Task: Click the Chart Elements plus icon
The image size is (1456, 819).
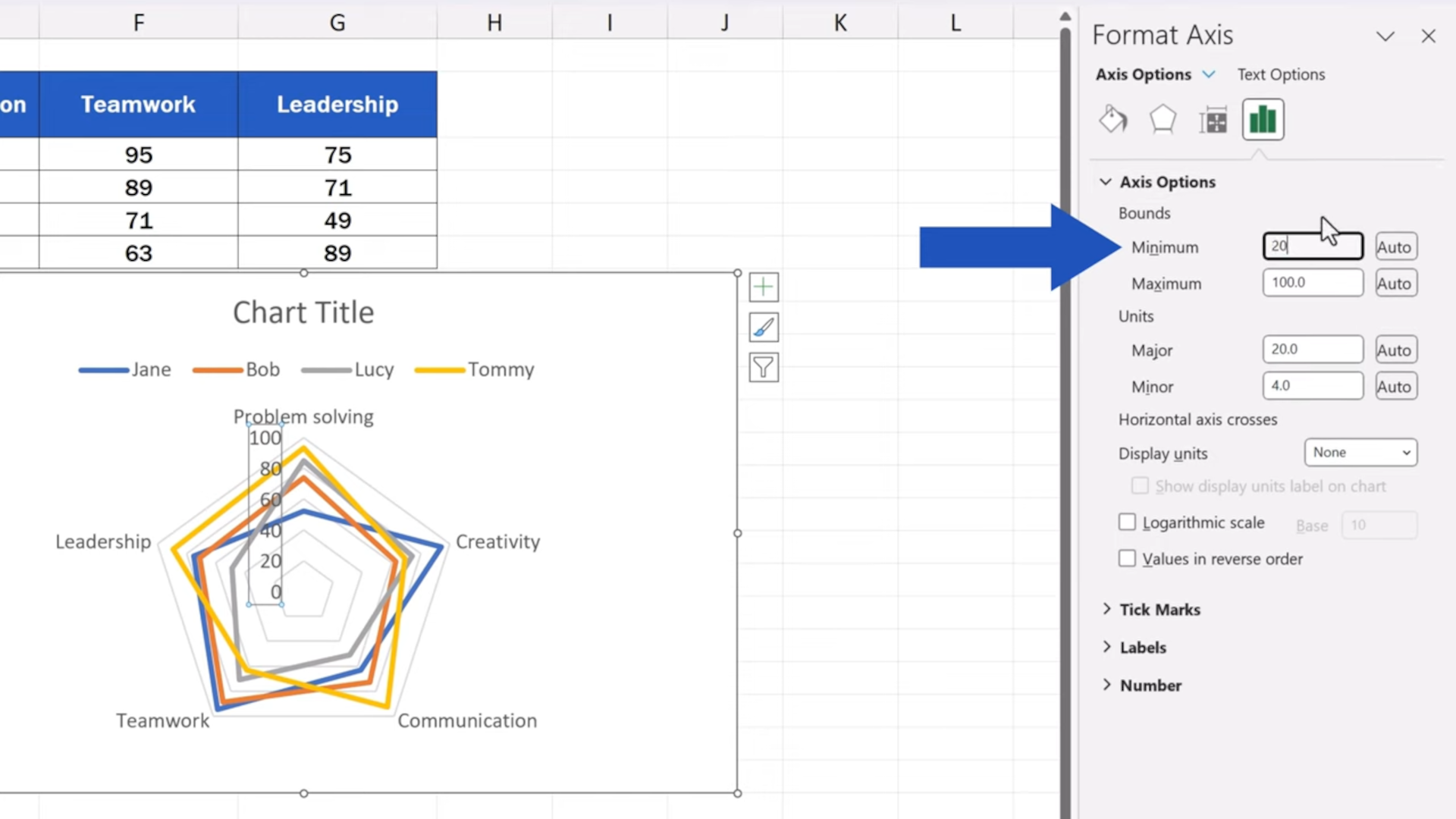Action: click(763, 287)
